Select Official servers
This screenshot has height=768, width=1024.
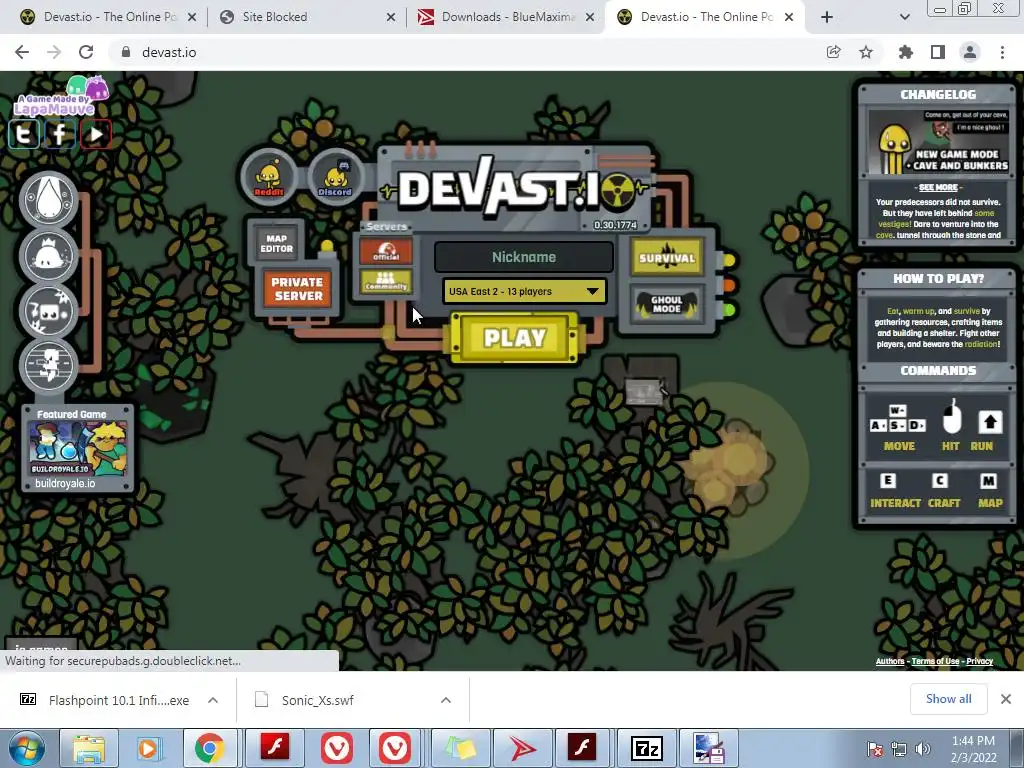386,251
